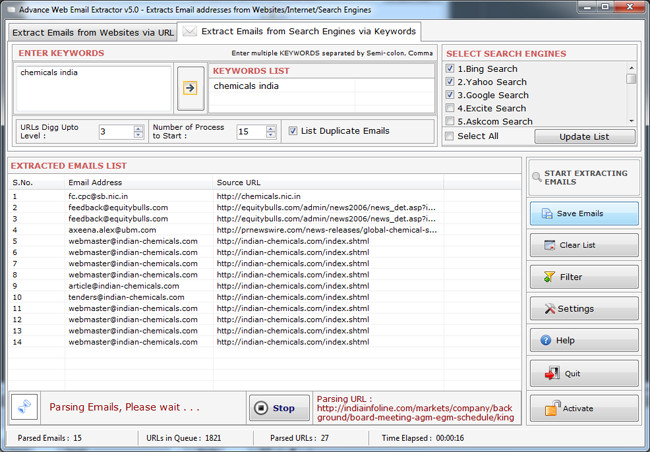Image resolution: width=650 pixels, height=452 pixels.
Task: Click the Stop circle icon
Action: click(261, 408)
